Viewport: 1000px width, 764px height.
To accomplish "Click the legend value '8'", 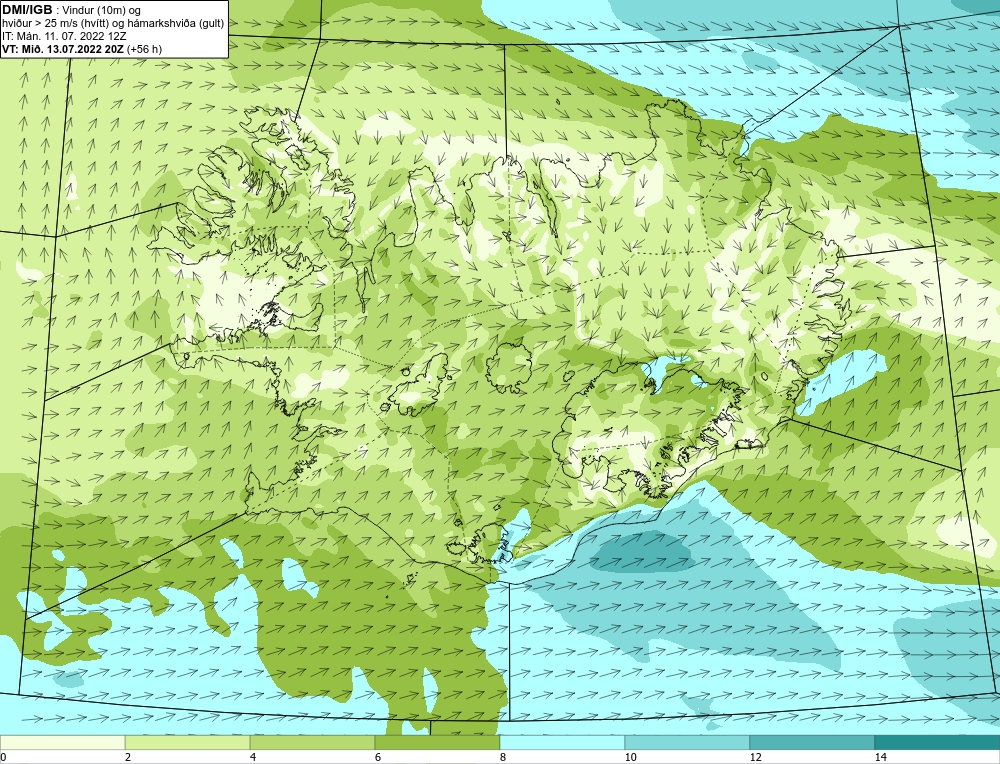I will [x=503, y=757].
